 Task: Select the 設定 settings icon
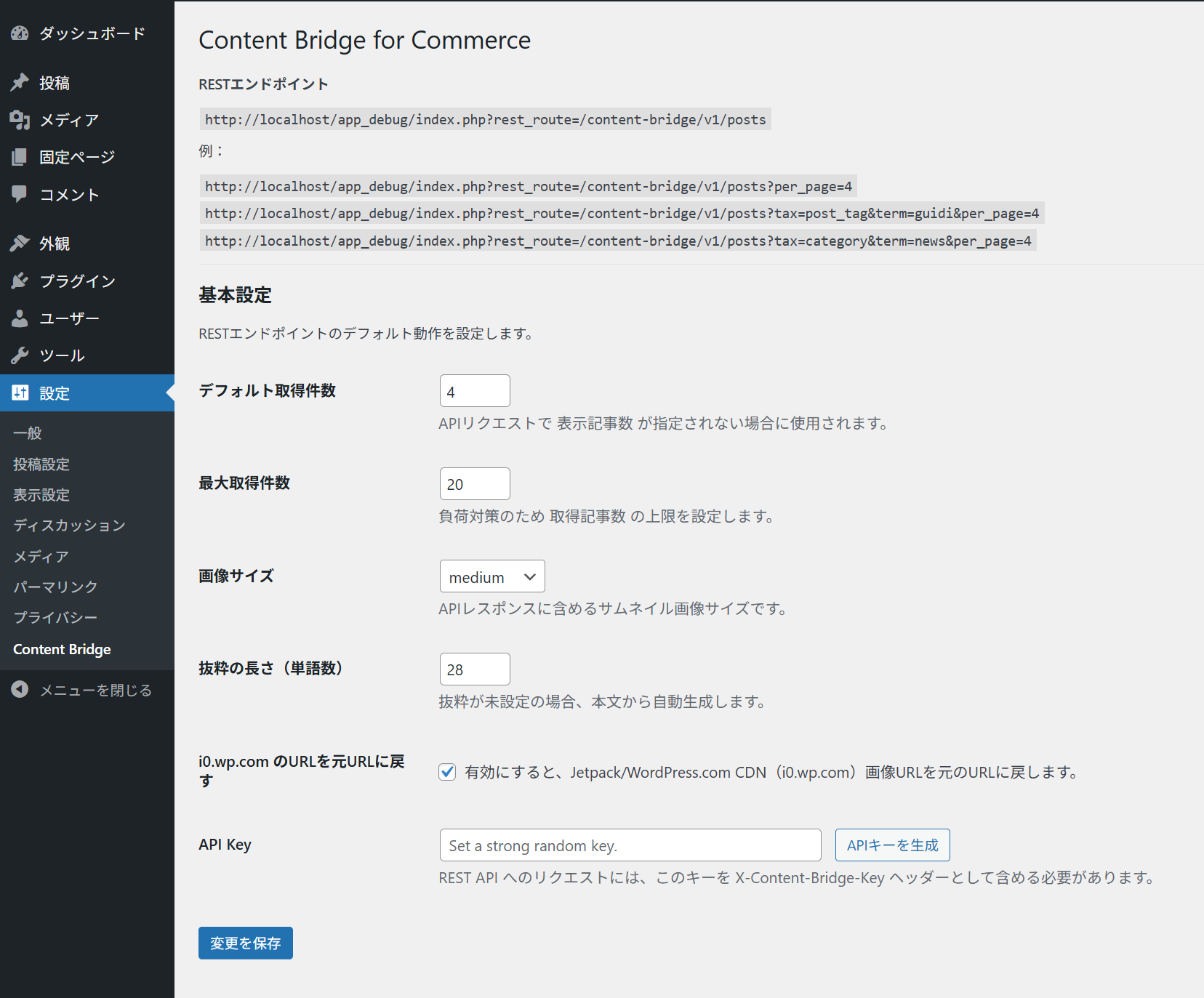click(20, 393)
